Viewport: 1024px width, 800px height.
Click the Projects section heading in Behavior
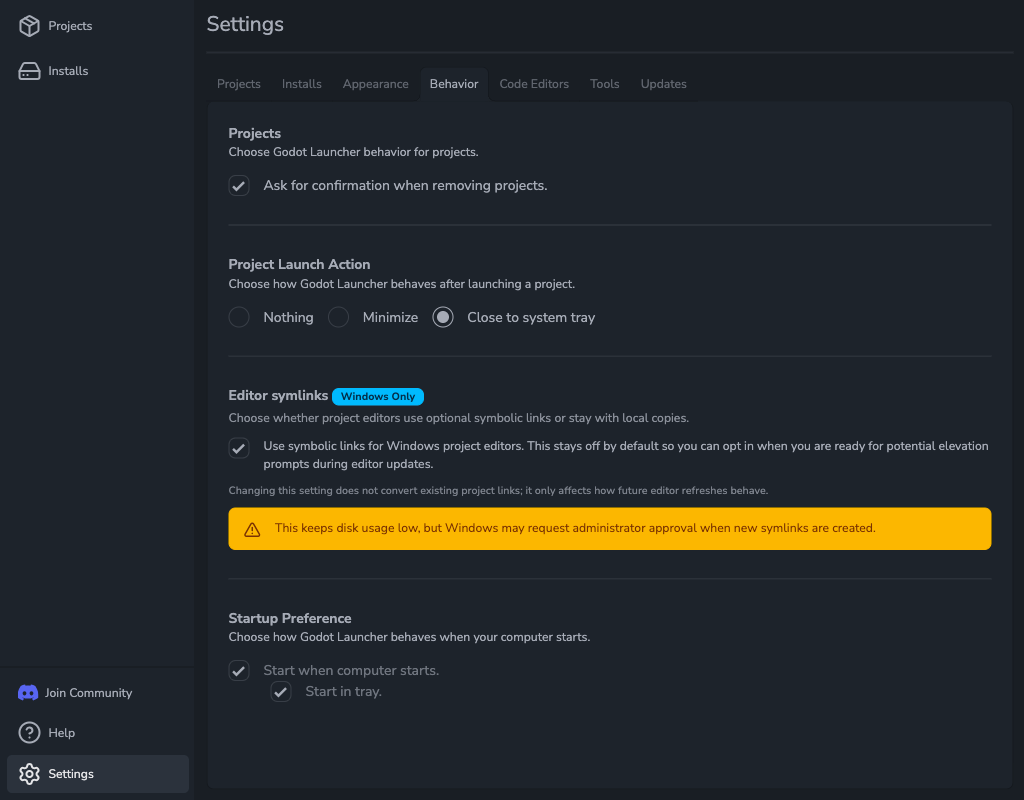[255, 133]
